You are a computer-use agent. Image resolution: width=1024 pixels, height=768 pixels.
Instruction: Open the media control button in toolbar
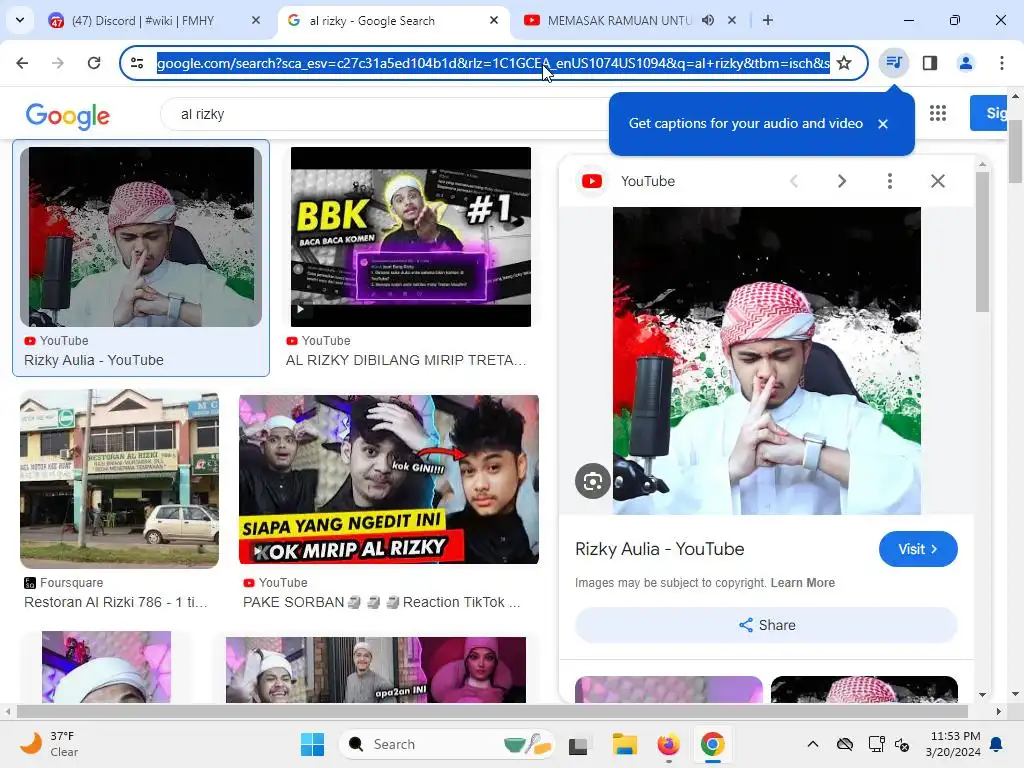[x=894, y=63]
